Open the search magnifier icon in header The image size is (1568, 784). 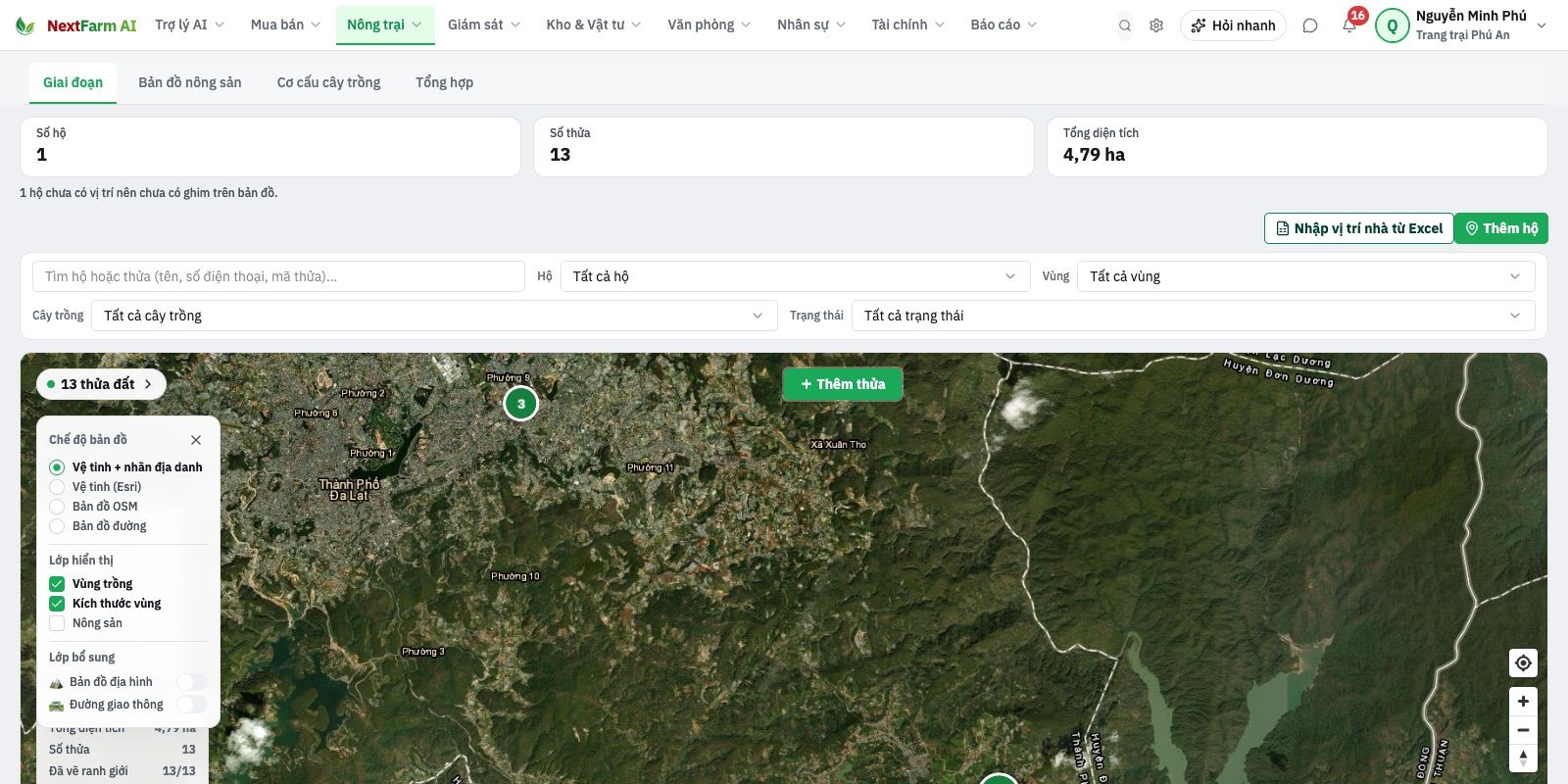(1125, 25)
